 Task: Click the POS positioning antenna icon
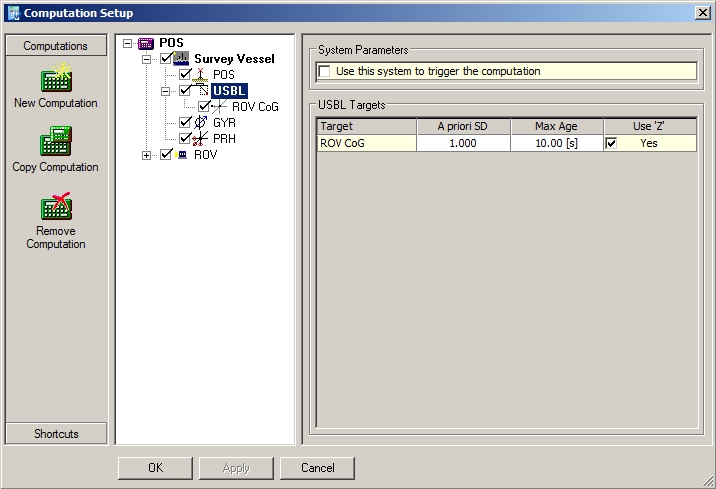200,75
